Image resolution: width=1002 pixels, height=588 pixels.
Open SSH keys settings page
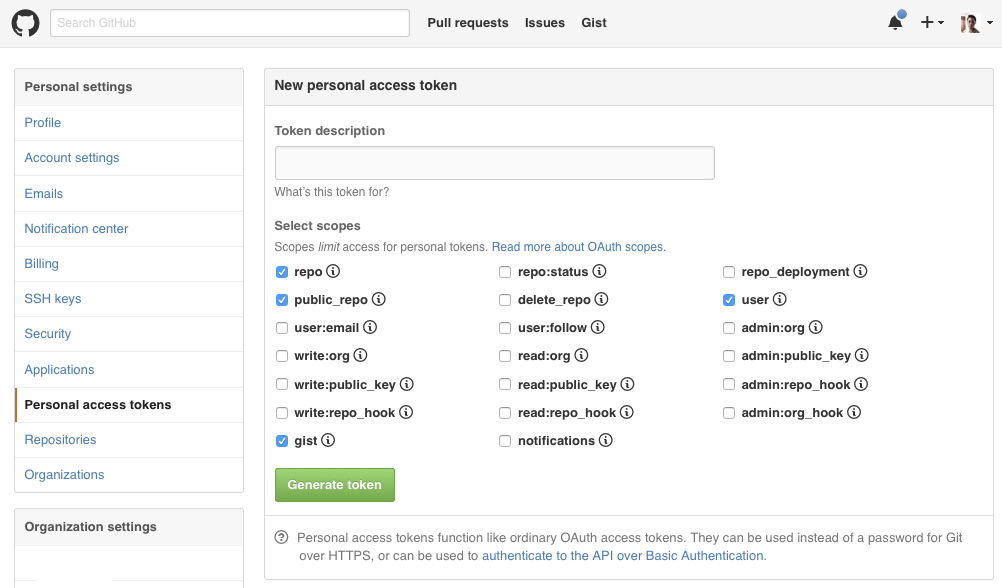53,299
